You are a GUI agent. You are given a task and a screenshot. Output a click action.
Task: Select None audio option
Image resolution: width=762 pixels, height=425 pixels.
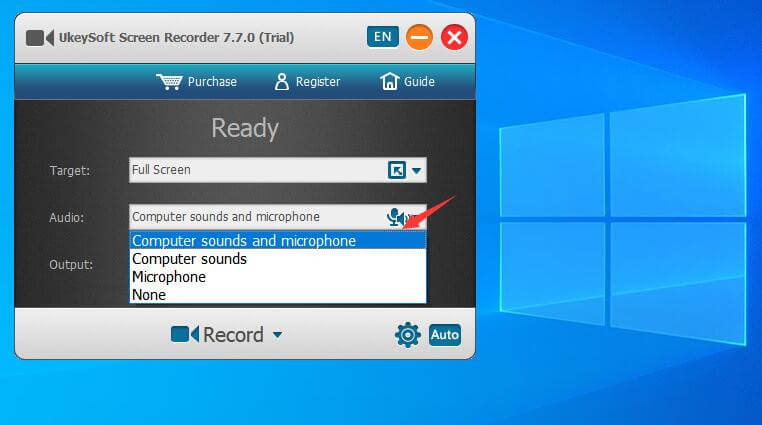pyautogui.click(x=277, y=295)
